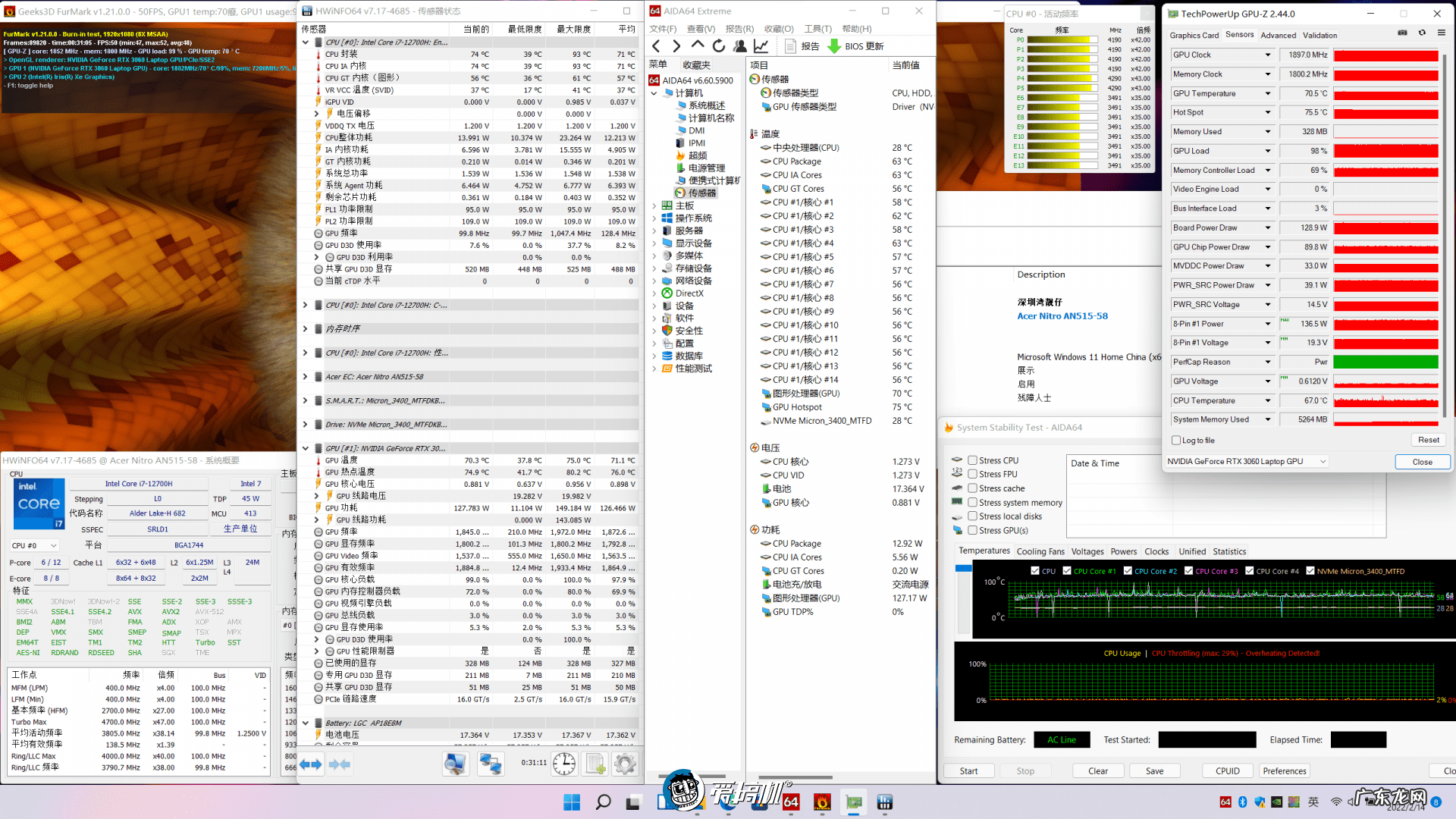Enable Stress FPU checkbox
The width and height of the screenshot is (1456, 819).
point(972,474)
